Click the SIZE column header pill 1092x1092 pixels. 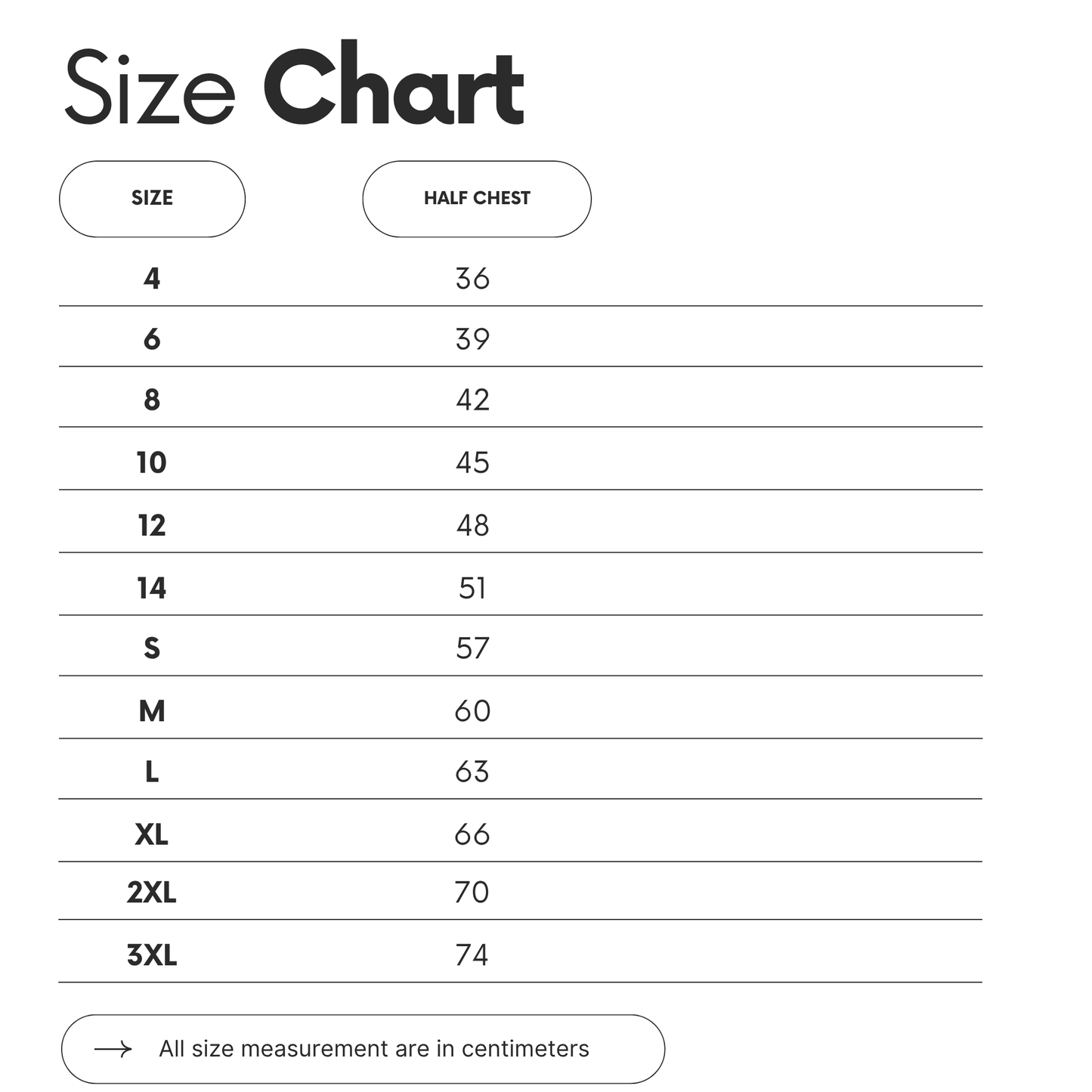pos(152,199)
